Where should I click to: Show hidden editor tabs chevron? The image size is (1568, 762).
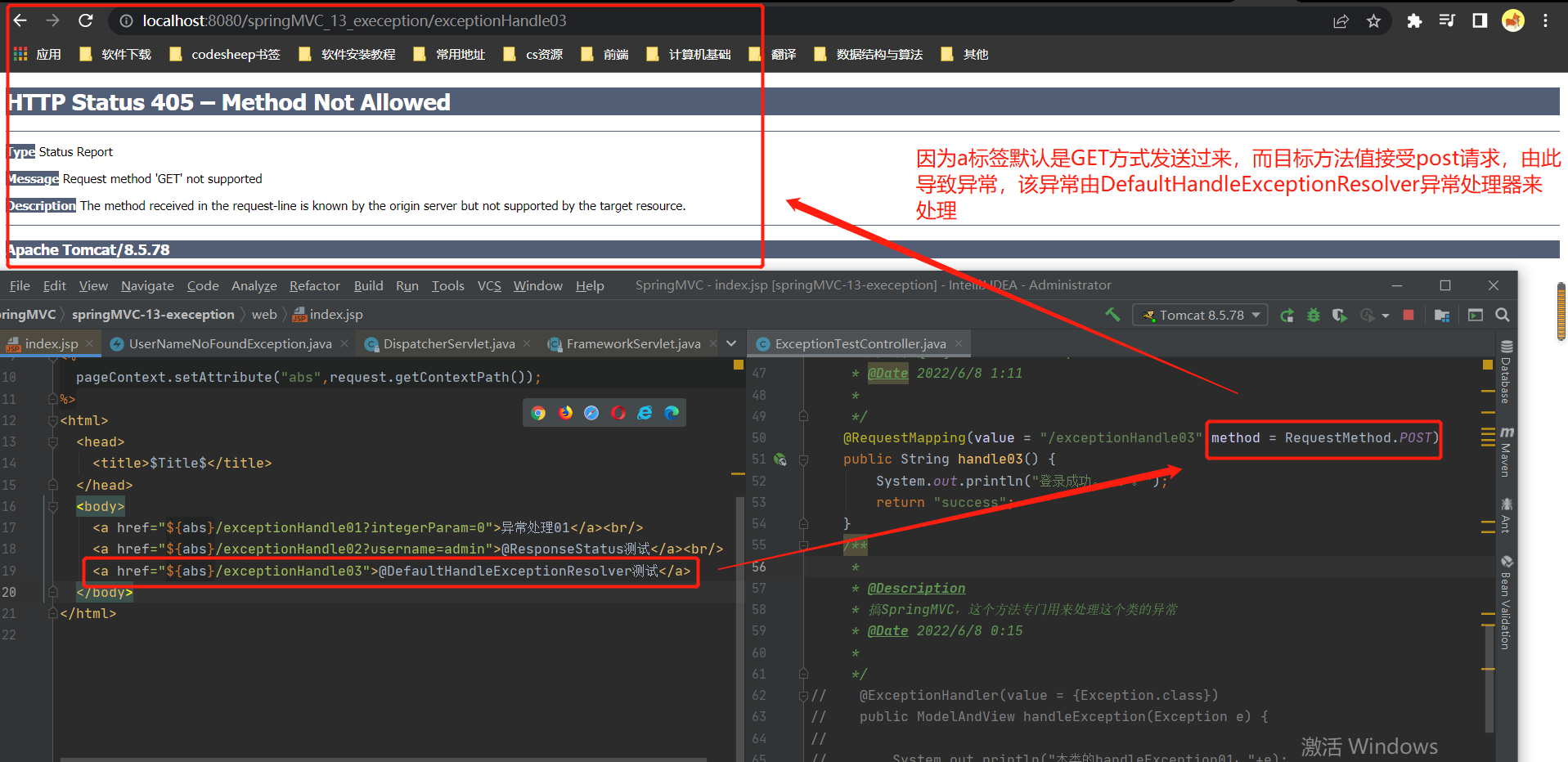[x=731, y=343]
